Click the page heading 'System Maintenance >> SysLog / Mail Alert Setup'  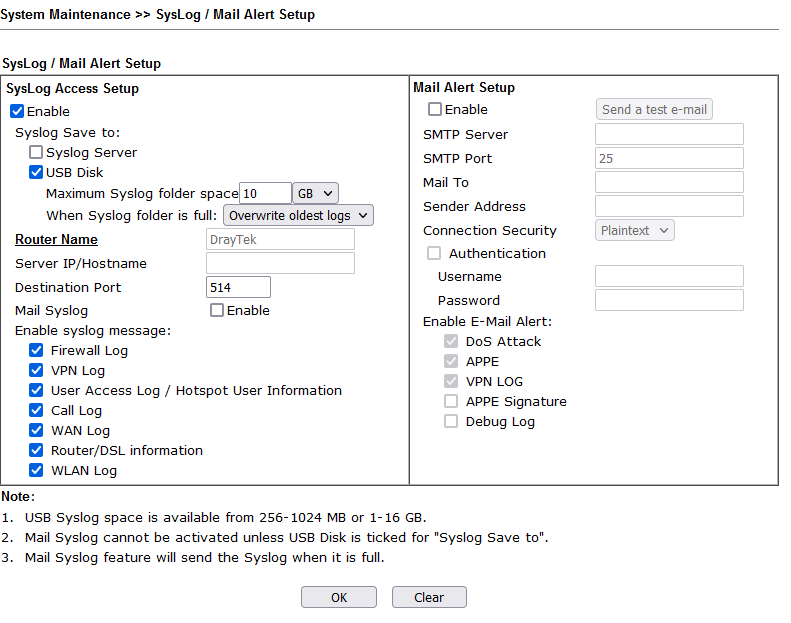coord(157,15)
